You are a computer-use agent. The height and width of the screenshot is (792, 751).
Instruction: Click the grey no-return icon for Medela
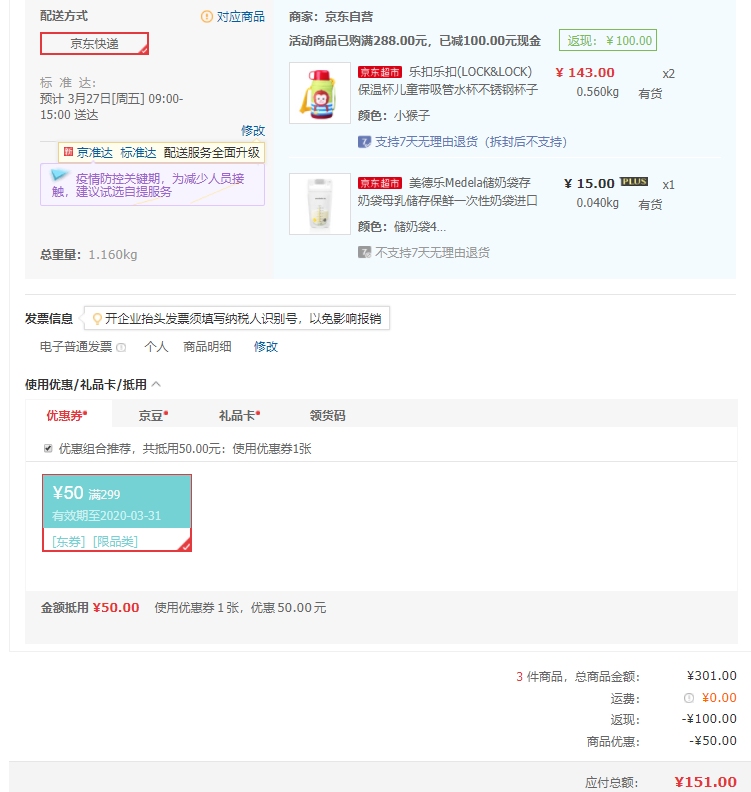(364, 252)
